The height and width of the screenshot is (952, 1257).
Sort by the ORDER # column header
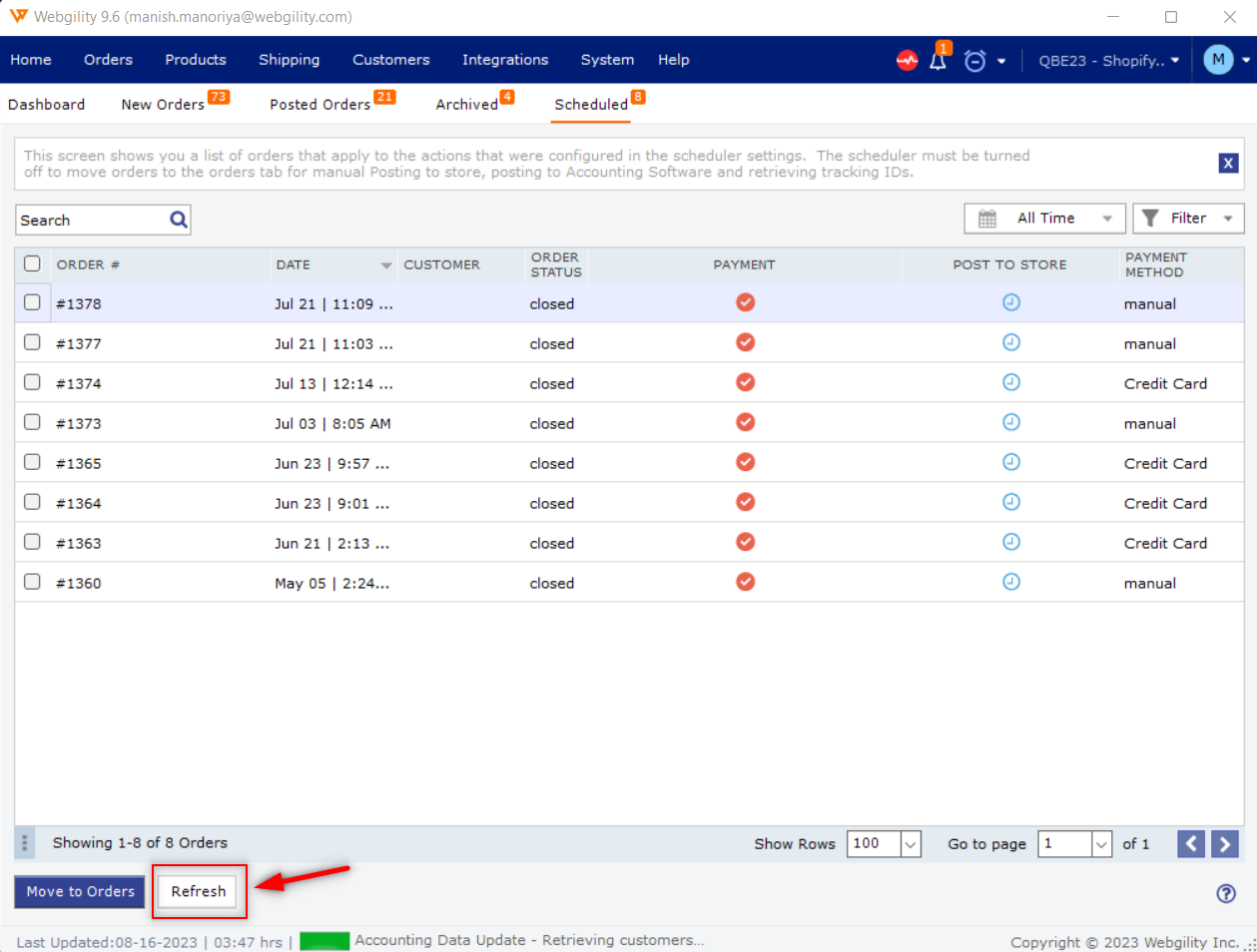click(88, 264)
